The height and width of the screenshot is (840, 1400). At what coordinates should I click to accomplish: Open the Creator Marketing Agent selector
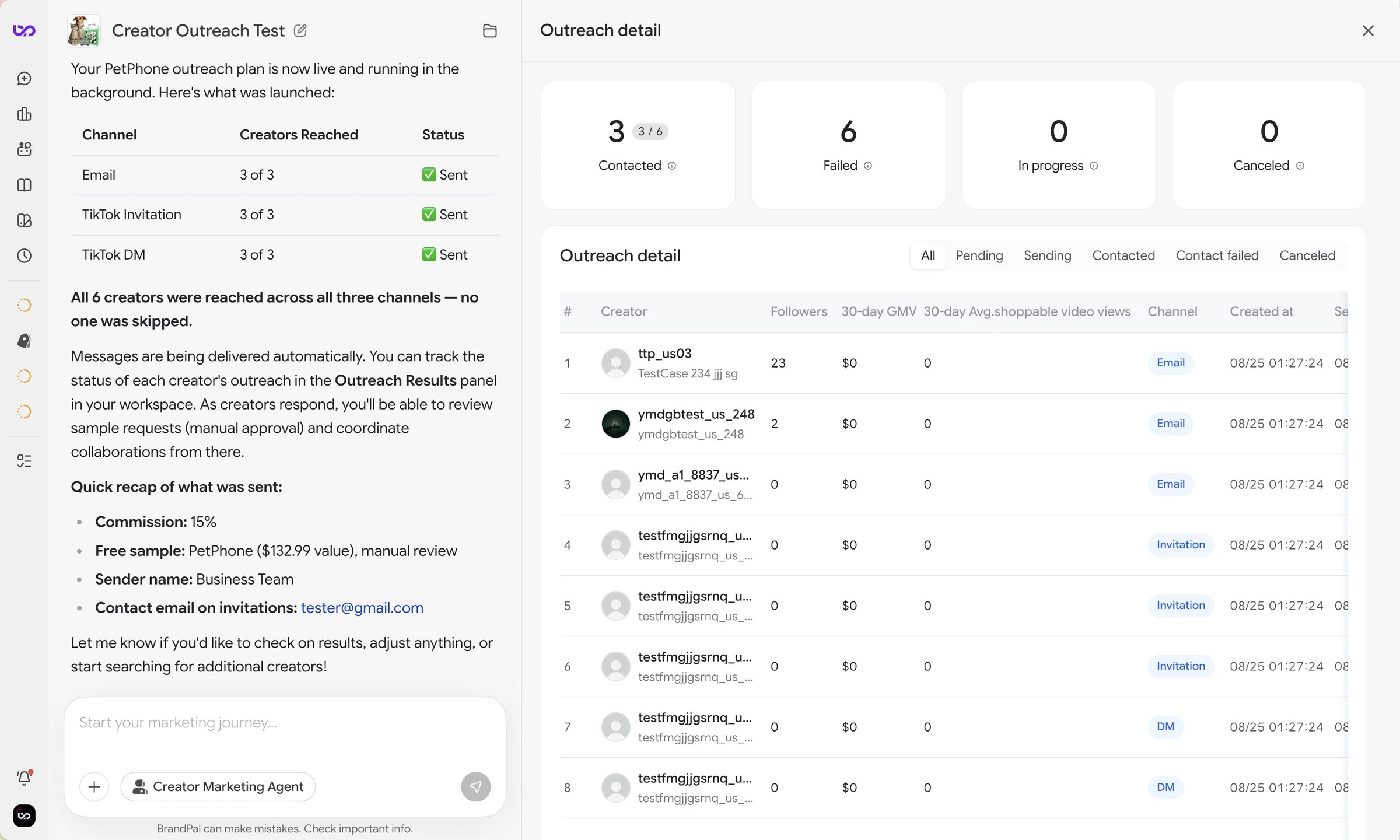[x=218, y=787]
